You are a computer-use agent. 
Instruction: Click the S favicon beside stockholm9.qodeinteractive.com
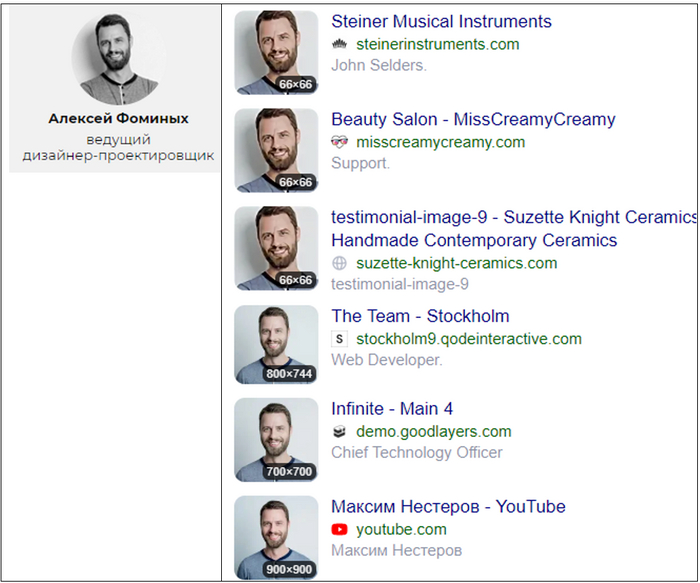click(339, 339)
